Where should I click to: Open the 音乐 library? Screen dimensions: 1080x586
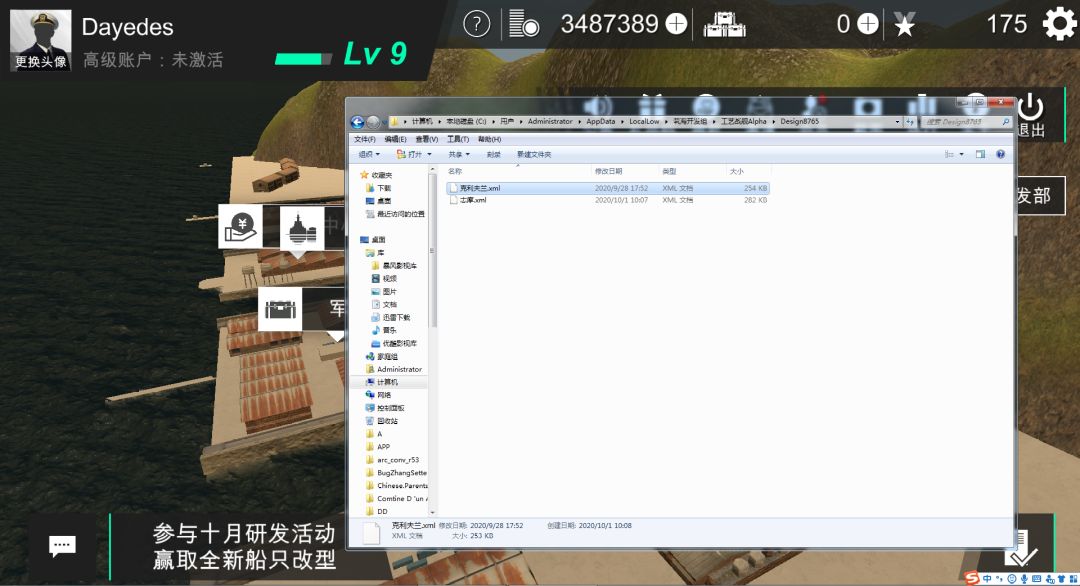point(384,331)
